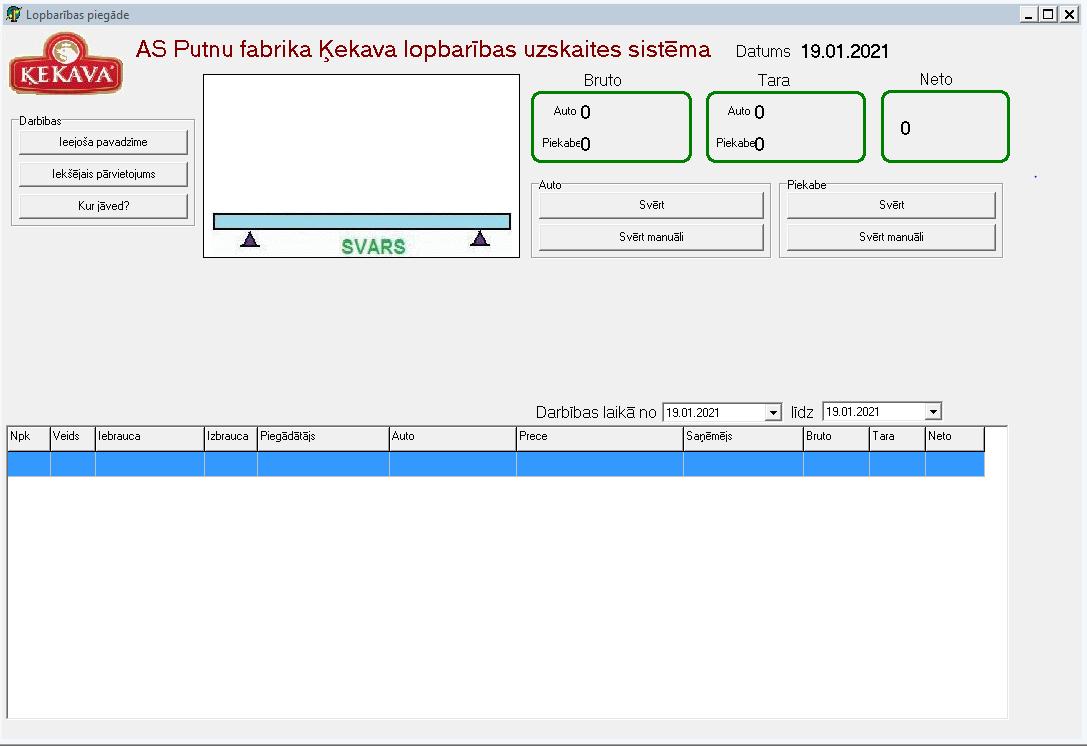Minimize the Lopbarības piegāde window
Image resolution: width=1087 pixels, height=746 pixels.
coord(1029,15)
